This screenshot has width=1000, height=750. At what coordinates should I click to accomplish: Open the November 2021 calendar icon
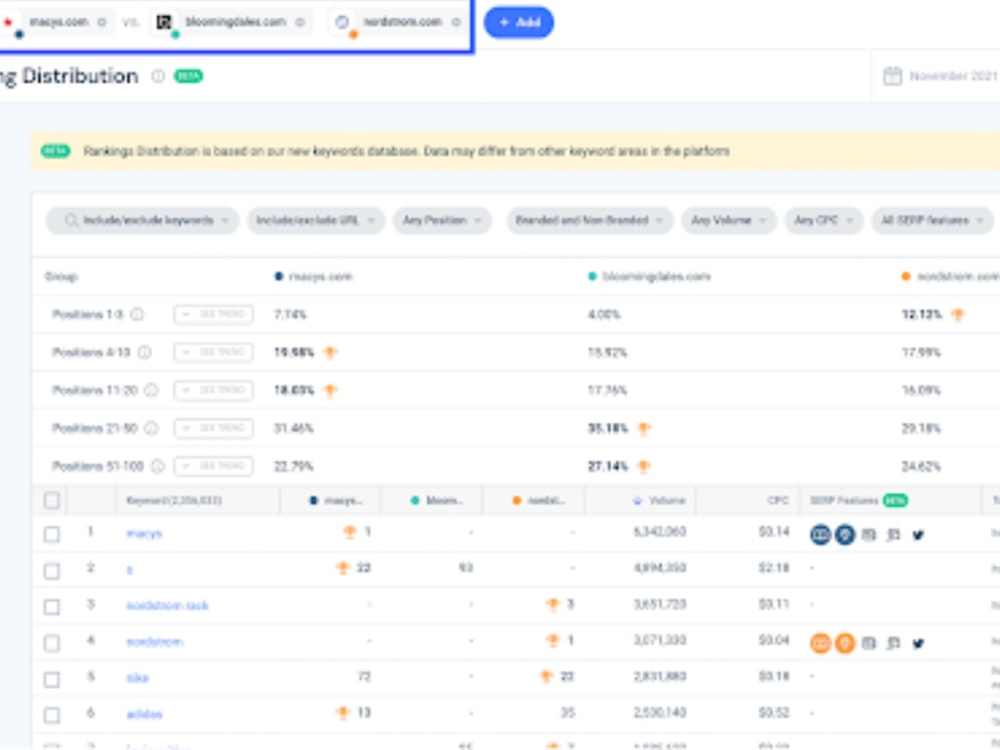pyautogui.click(x=892, y=76)
